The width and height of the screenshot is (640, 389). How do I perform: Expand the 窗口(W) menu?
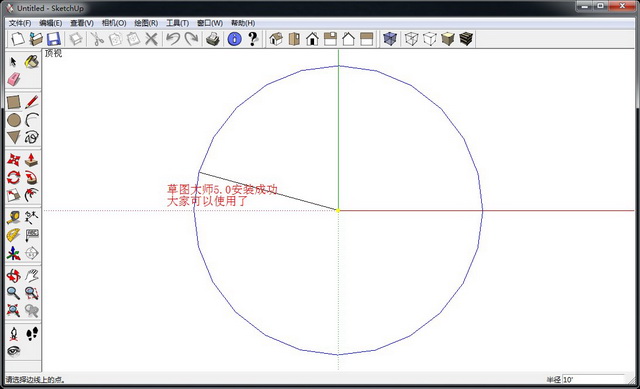(210, 23)
